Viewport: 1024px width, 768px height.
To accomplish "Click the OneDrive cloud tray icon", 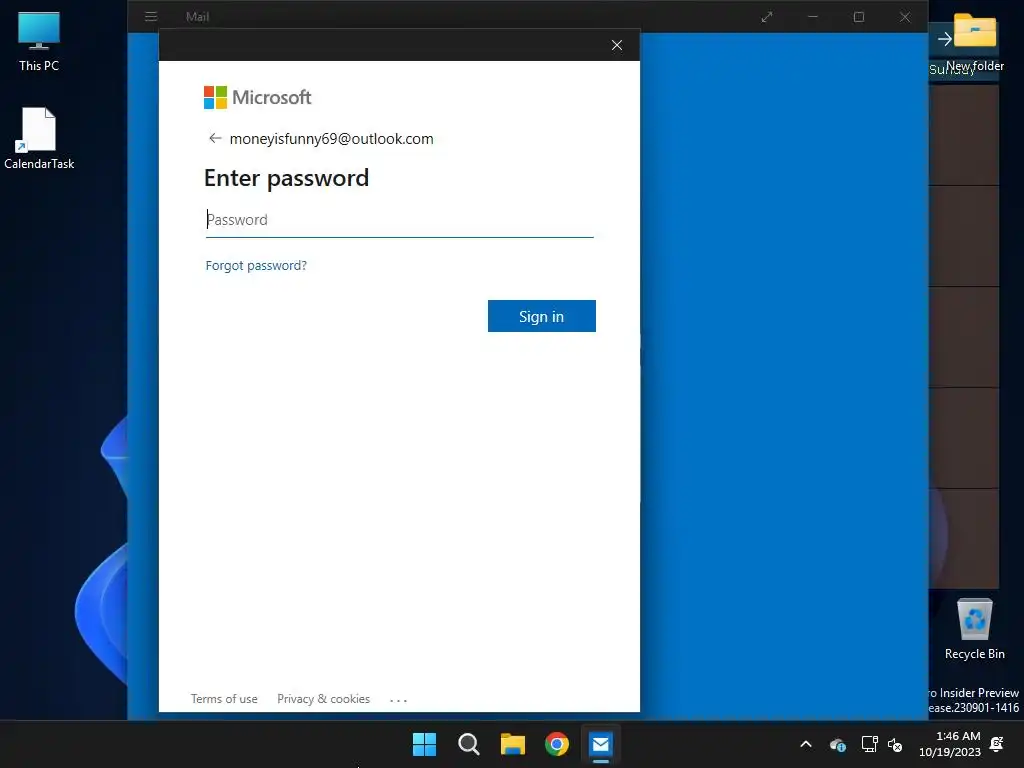I will pyautogui.click(x=838, y=744).
